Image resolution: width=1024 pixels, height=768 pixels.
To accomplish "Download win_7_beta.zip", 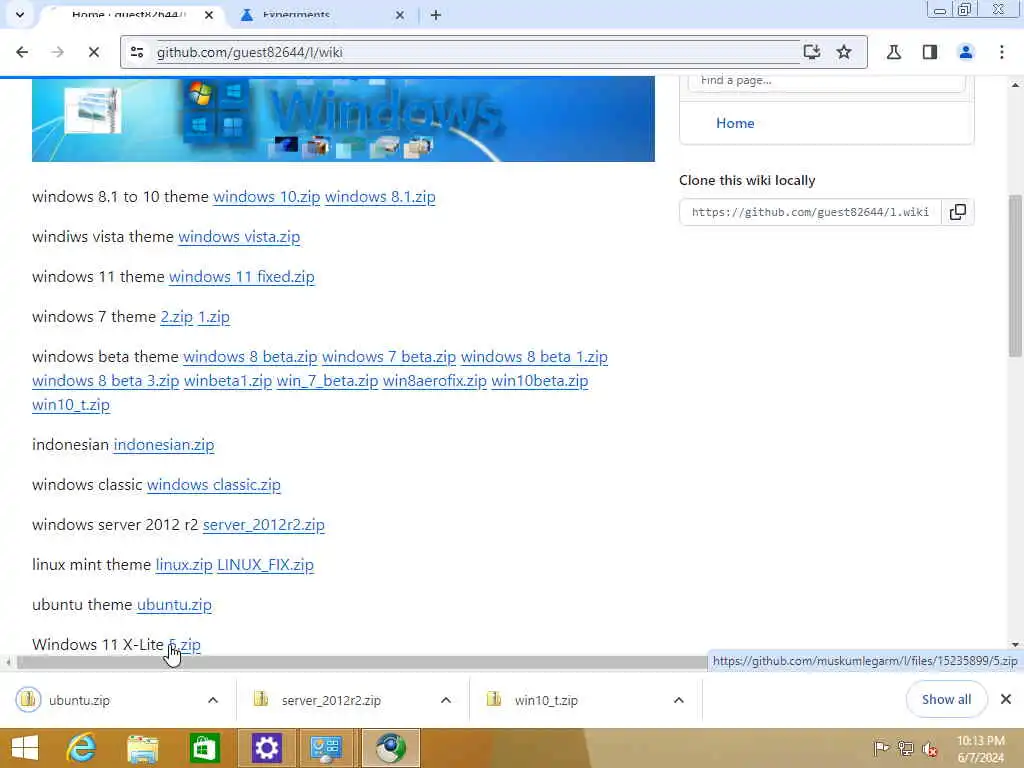I will pos(327,381).
